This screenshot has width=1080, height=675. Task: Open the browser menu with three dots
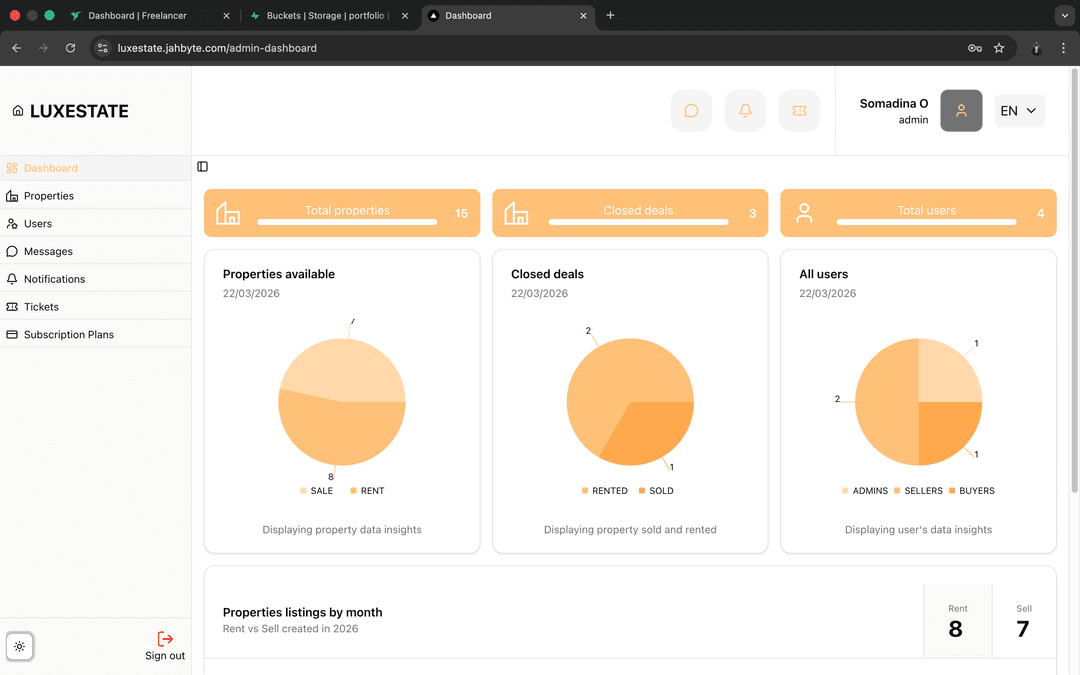[1063, 47]
